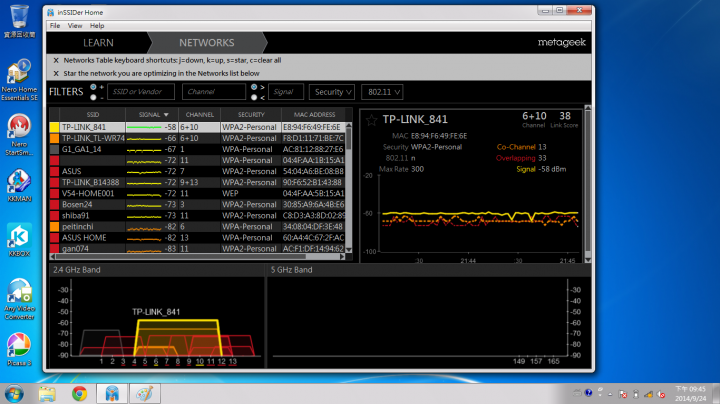
Task: Click the red swatch next to Bosen24
Action: click(x=54, y=204)
